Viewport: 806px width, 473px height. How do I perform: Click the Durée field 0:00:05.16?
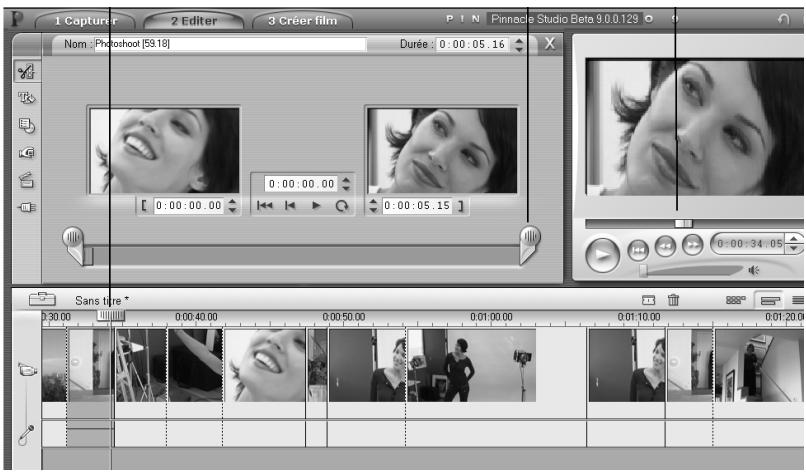[472, 44]
